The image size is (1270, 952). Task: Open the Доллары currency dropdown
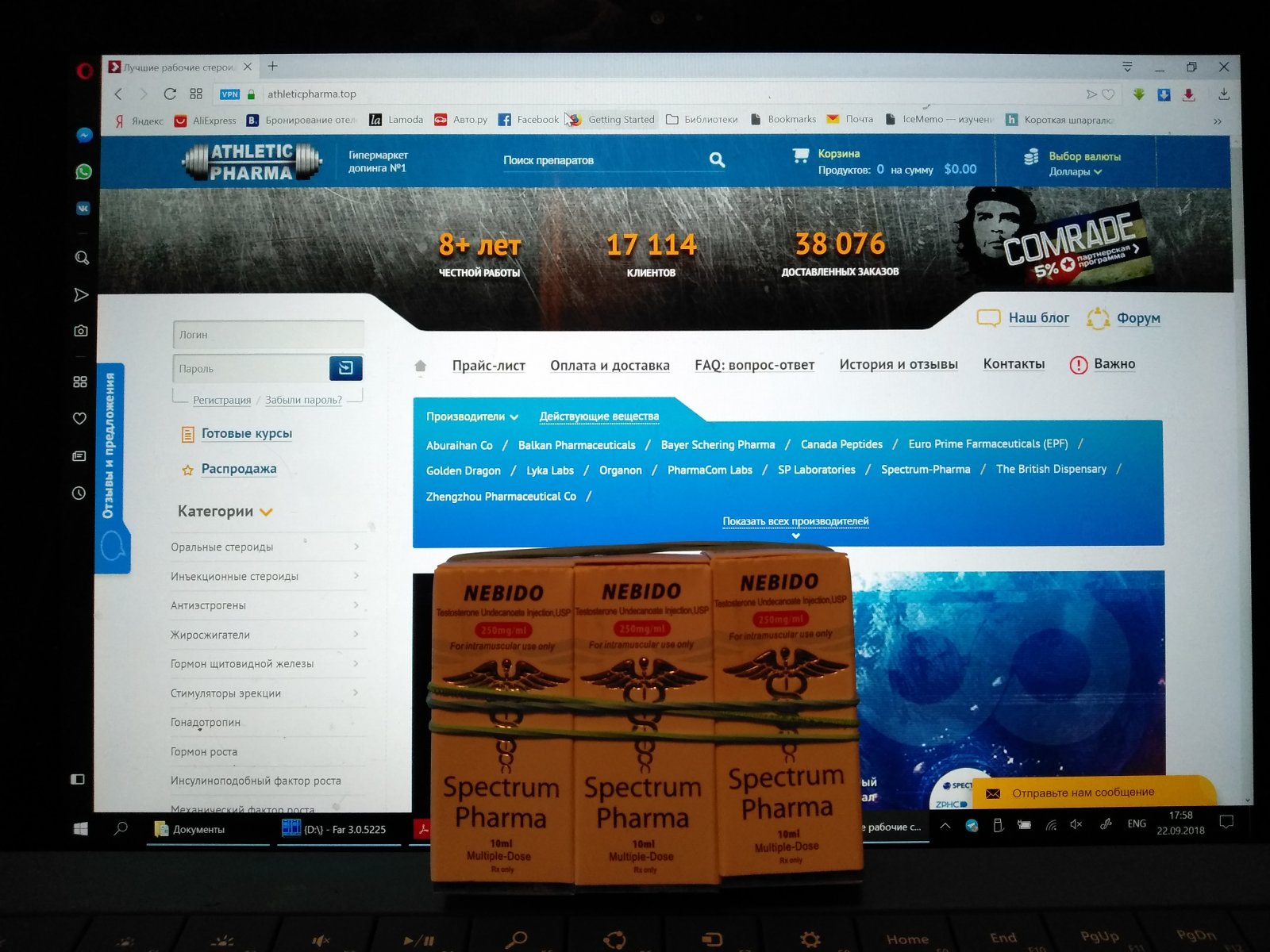tap(1075, 171)
